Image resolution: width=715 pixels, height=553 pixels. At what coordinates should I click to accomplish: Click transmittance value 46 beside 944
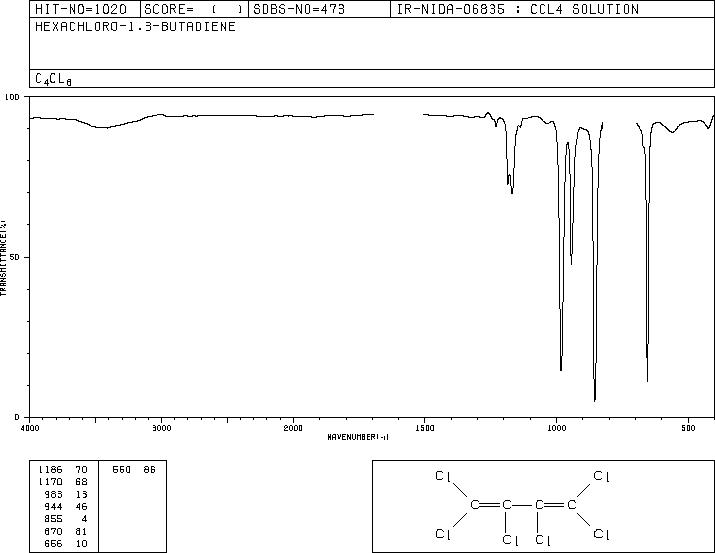(x=81, y=506)
